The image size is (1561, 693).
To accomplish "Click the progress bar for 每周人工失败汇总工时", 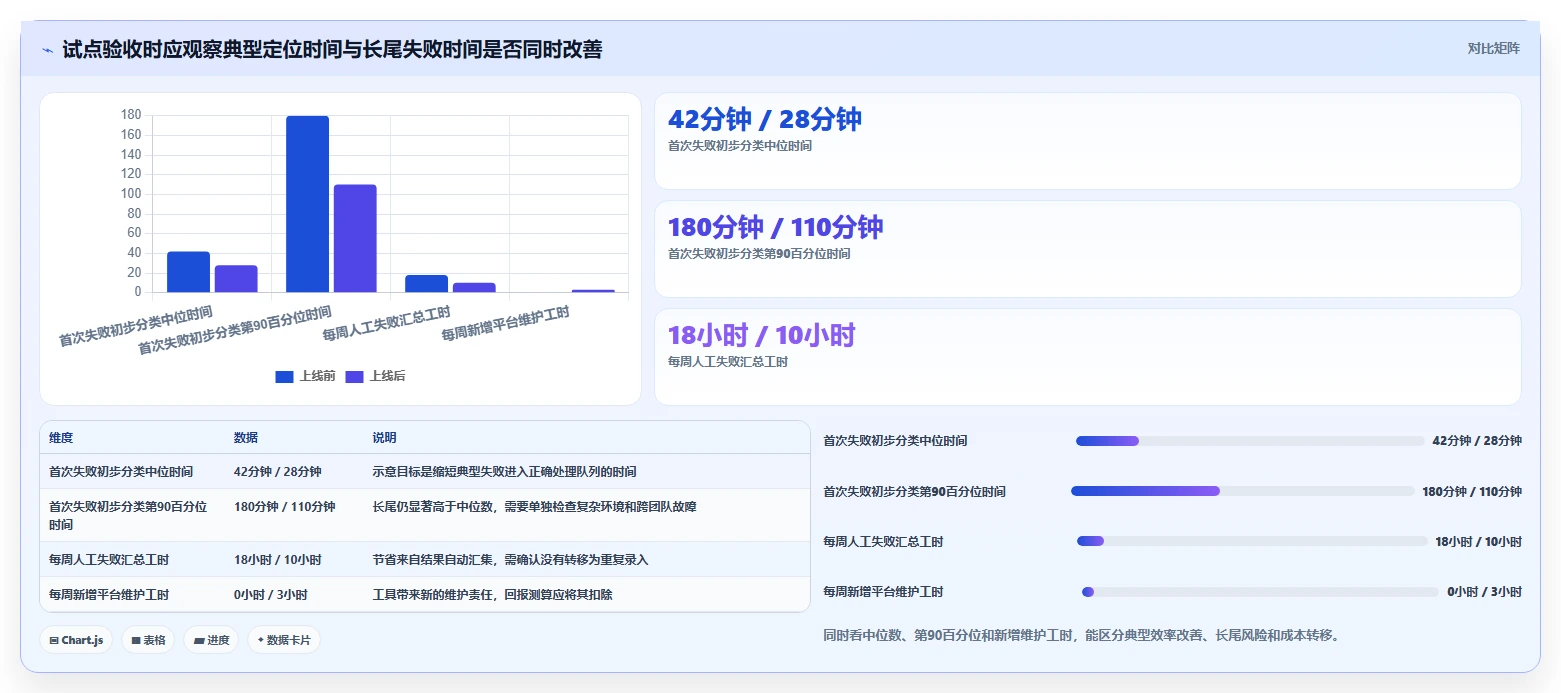I will click(x=1252, y=541).
